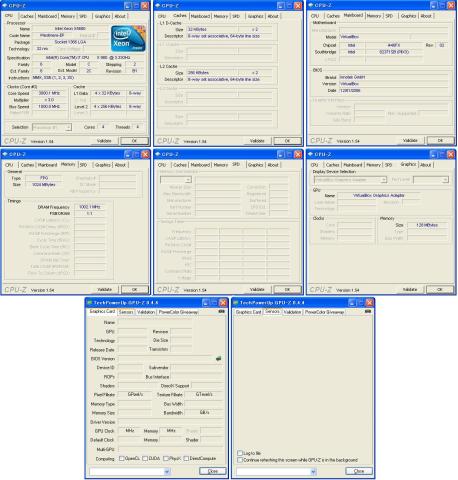This screenshot has width=458, height=480.
Task: Click the memory Size value 1024 MBytes
Action: tap(44, 185)
